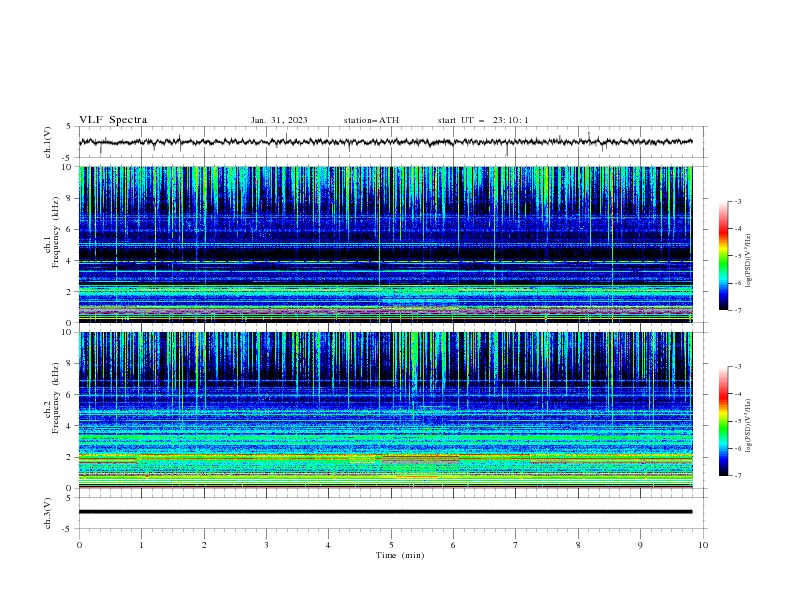This screenshot has width=792, height=612.
Task: Click the time axis tick label '1'
Action: pos(141,545)
